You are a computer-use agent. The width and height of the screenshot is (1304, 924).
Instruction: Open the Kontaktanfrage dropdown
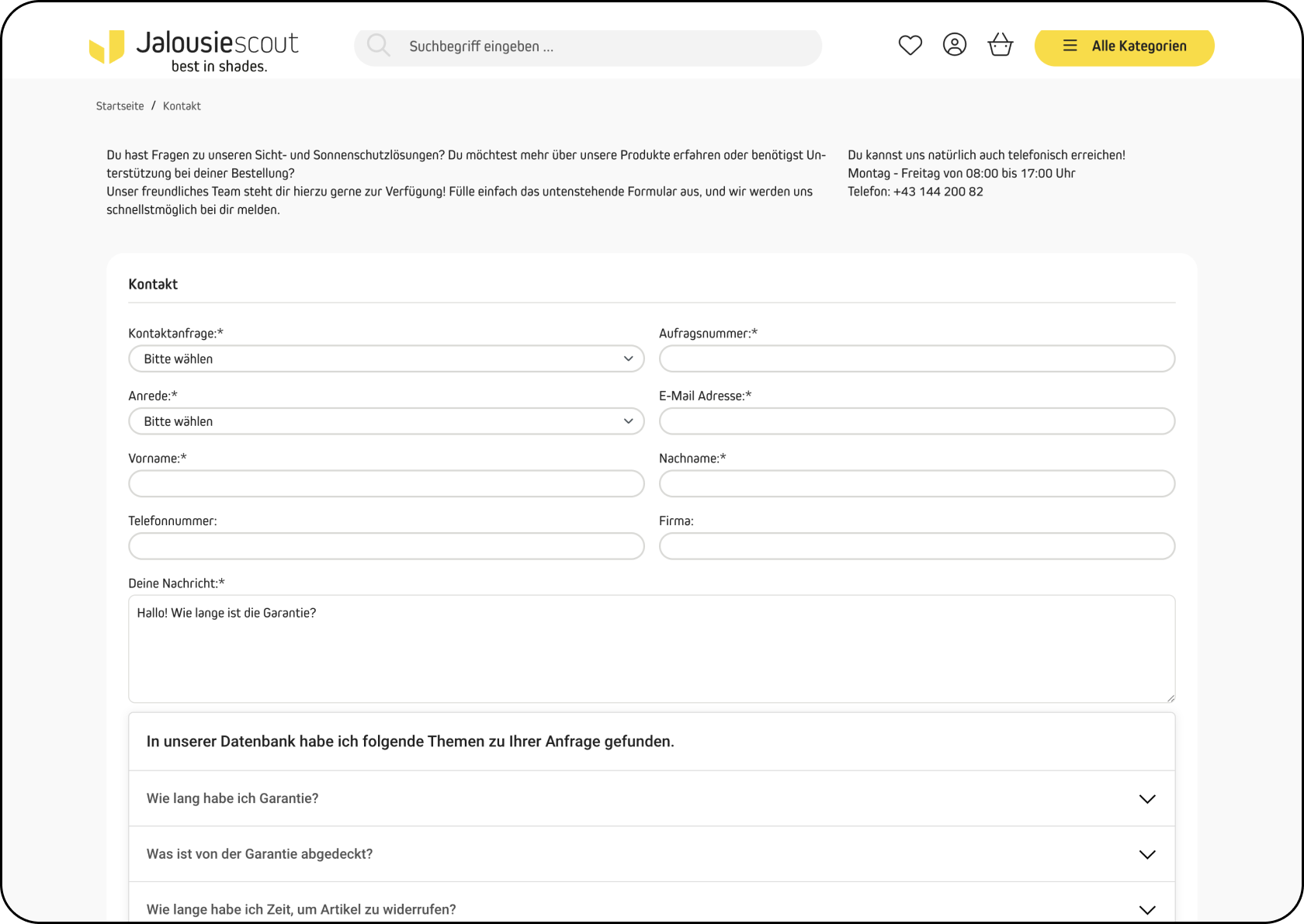[386, 359]
